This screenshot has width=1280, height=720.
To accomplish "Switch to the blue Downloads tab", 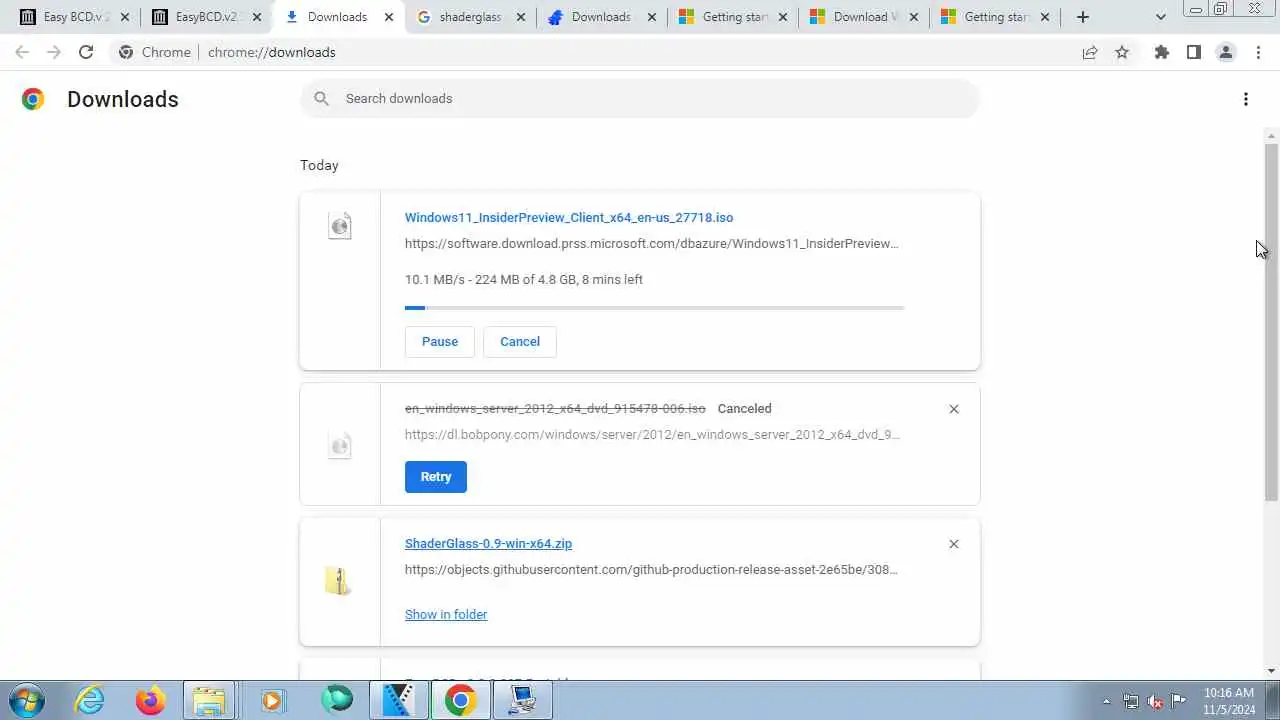I will (x=601, y=17).
